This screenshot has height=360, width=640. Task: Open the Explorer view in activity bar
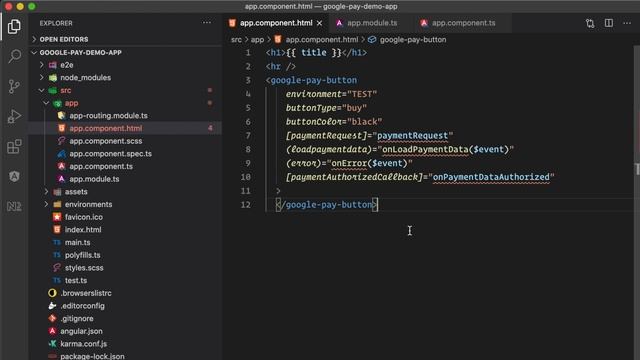[x=14, y=27]
